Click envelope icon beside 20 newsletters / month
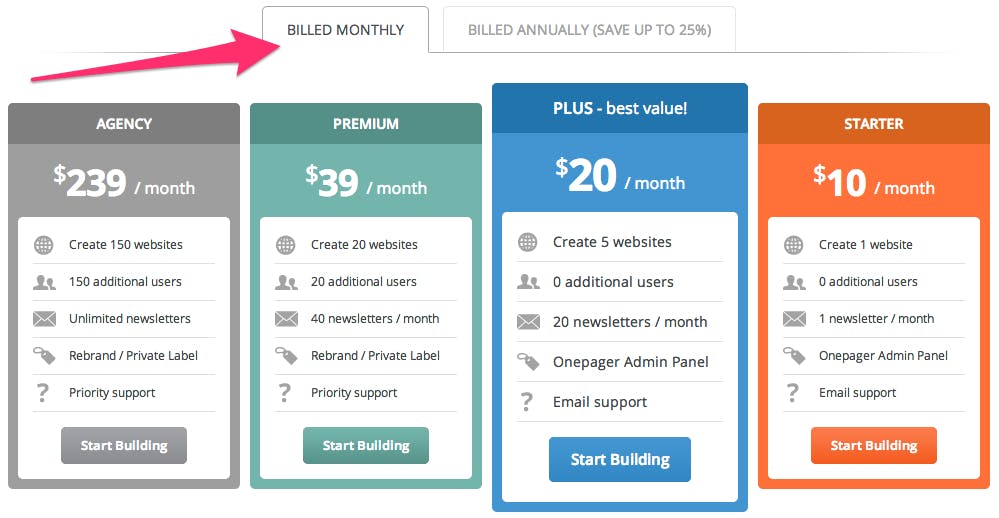This screenshot has width=999, height=518. tap(528, 322)
